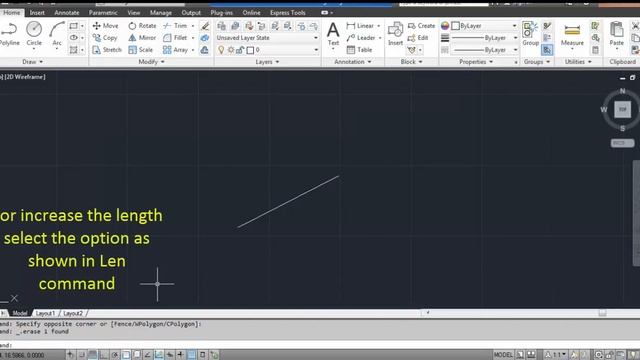This screenshot has height=360, width=640.
Task: Toggle layer on/off lightbulb in Layers
Action: [221, 50]
